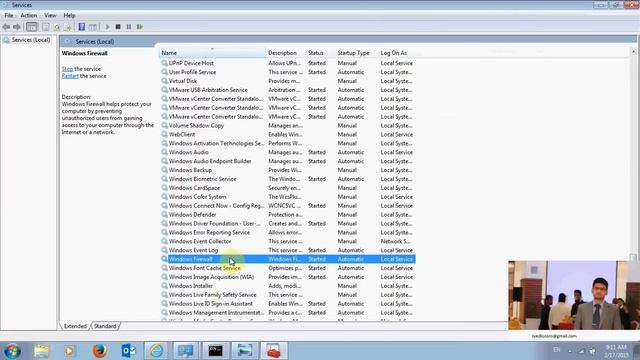The width and height of the screenshot is (640, 360).
Task: Select the Windows Biometric Service row
Action: [x=288, y=179]
